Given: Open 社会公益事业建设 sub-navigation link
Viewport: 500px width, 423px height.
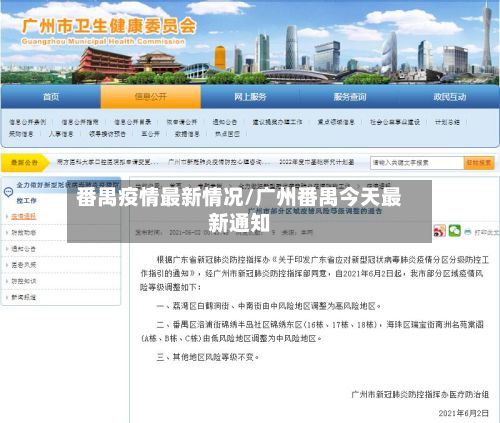Looking at the screenshot, I should tap(395, 122).
